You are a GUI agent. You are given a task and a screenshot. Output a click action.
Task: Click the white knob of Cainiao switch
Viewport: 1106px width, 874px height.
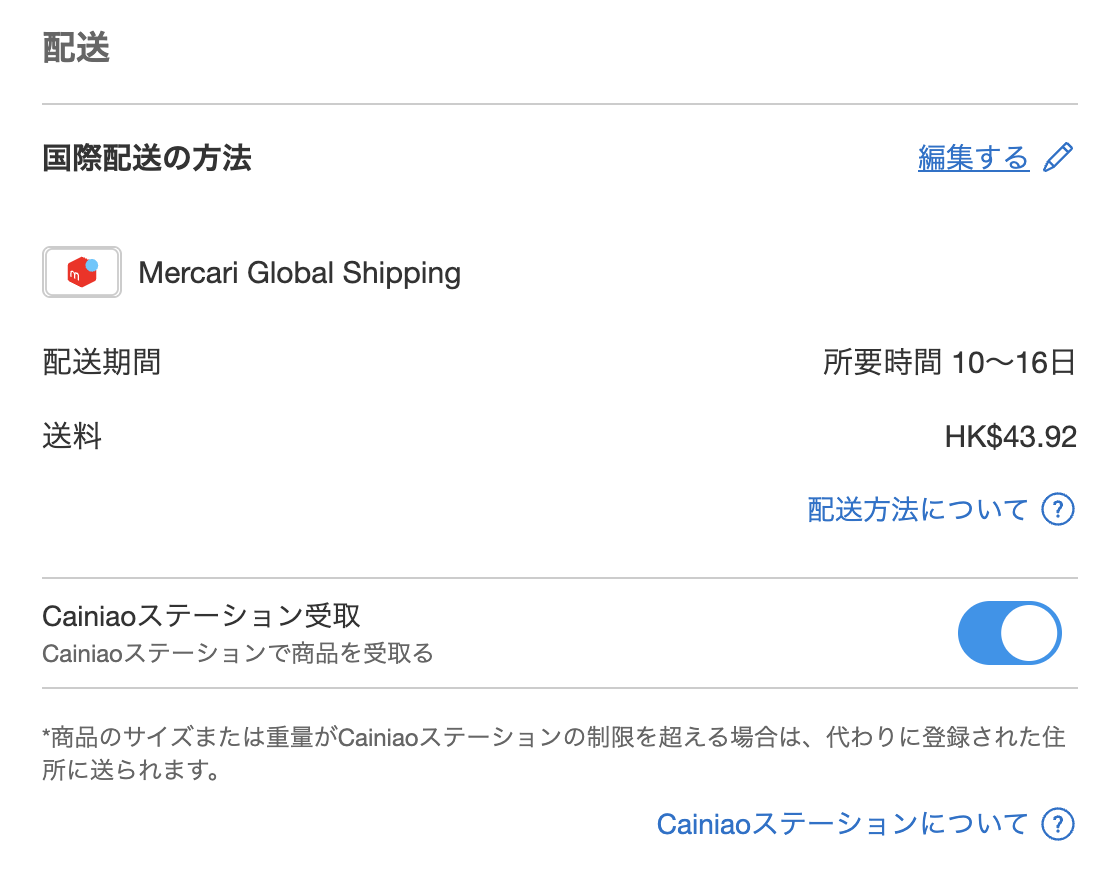click(x=1028, y=633)
